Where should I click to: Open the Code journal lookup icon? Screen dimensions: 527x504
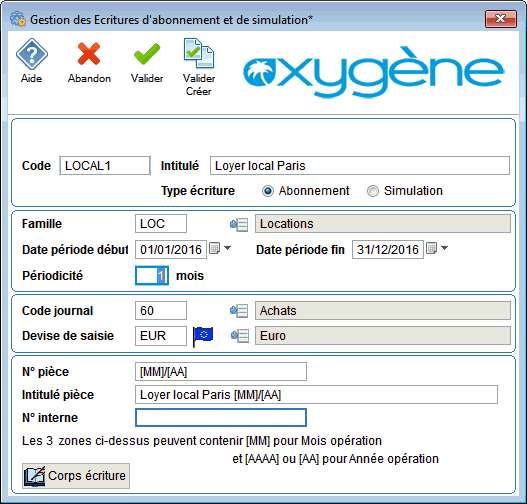click(x=239, y=311)
